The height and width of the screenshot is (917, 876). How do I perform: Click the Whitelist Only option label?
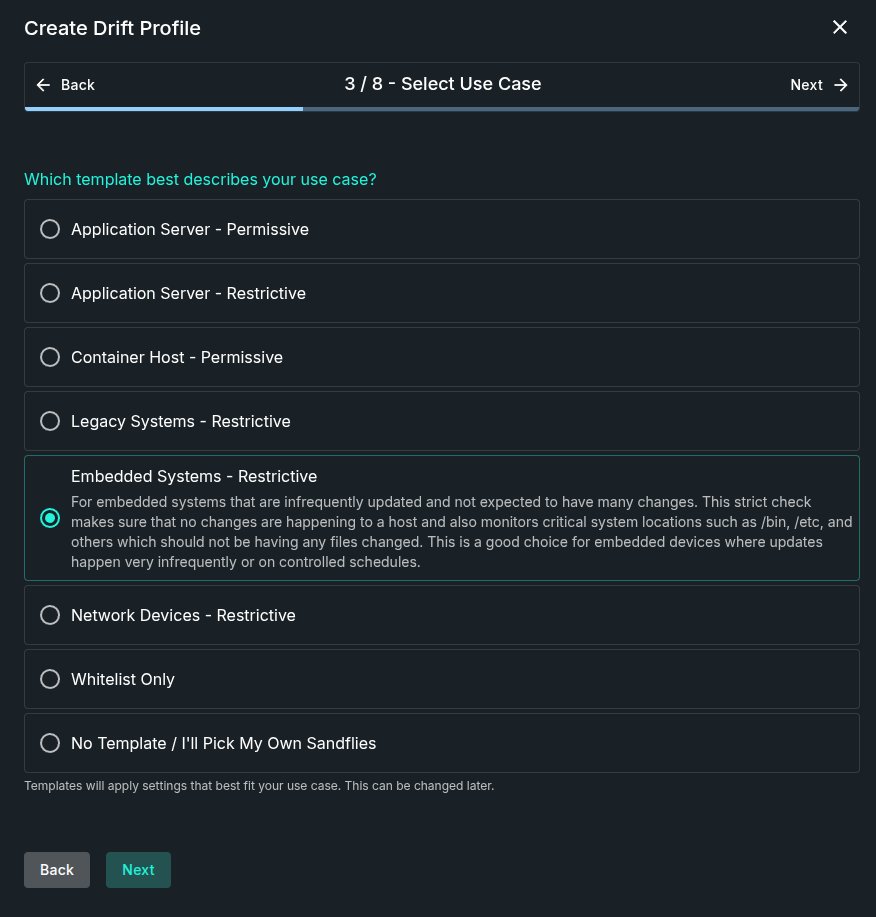pos(123,680)
